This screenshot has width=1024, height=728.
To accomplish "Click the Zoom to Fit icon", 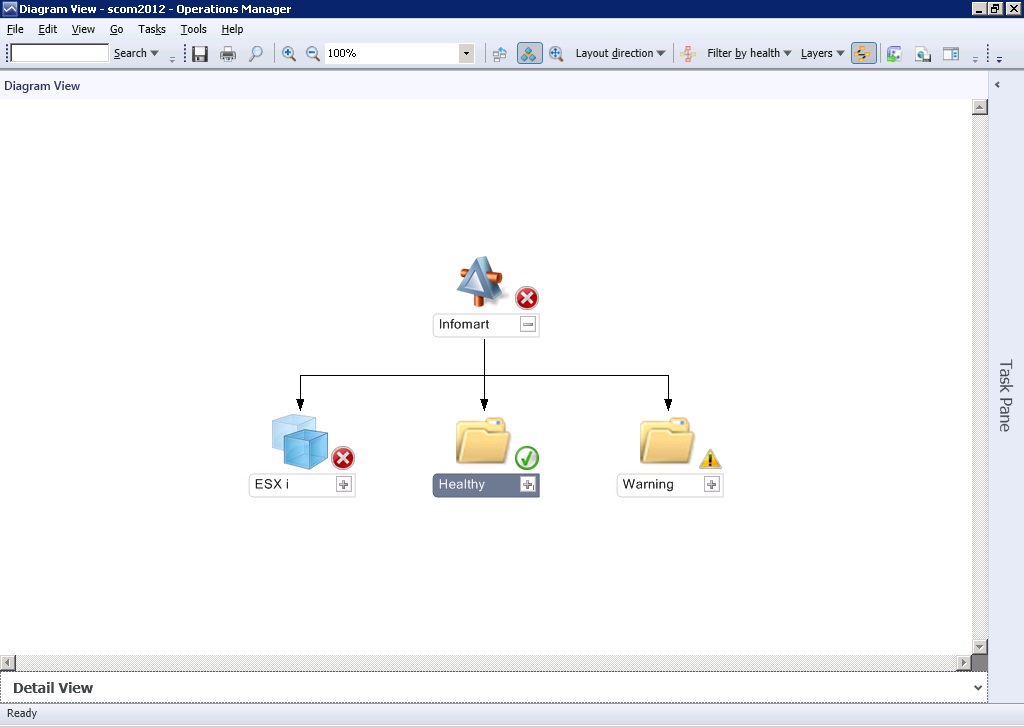I will point(556,54).
